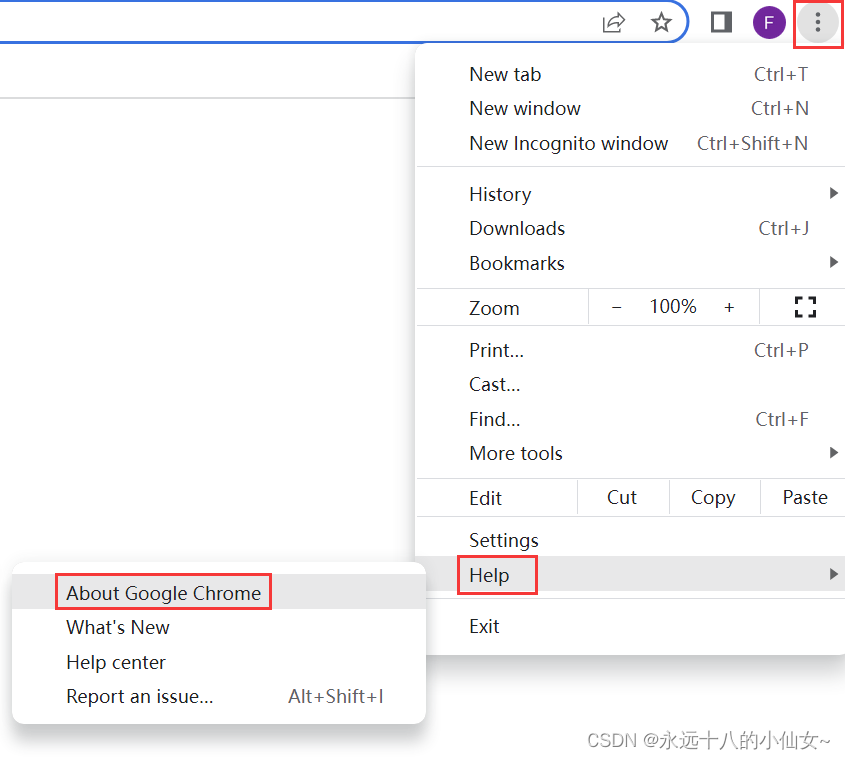
Task: Increase zoom with the plus button
Action: click(729, 307)
